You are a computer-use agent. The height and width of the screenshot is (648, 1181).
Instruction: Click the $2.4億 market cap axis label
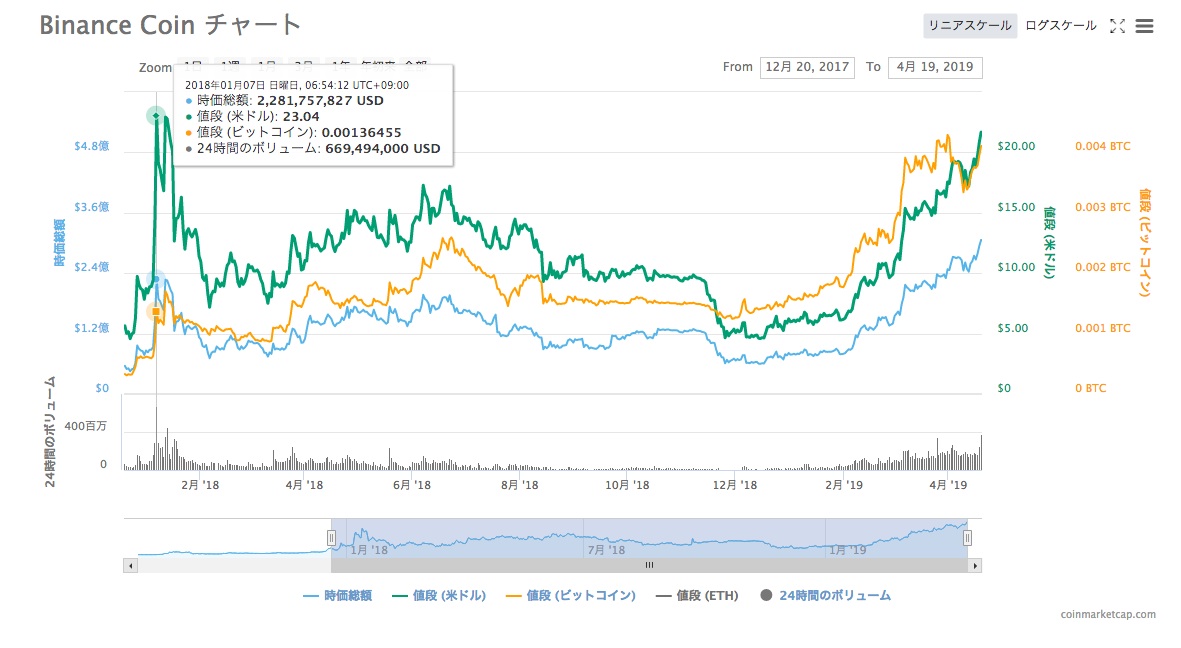tap(91, 267)
